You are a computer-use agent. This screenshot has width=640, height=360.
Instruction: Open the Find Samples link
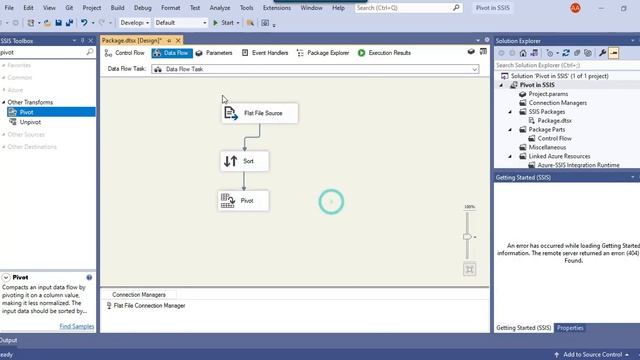tap(77, 327)
